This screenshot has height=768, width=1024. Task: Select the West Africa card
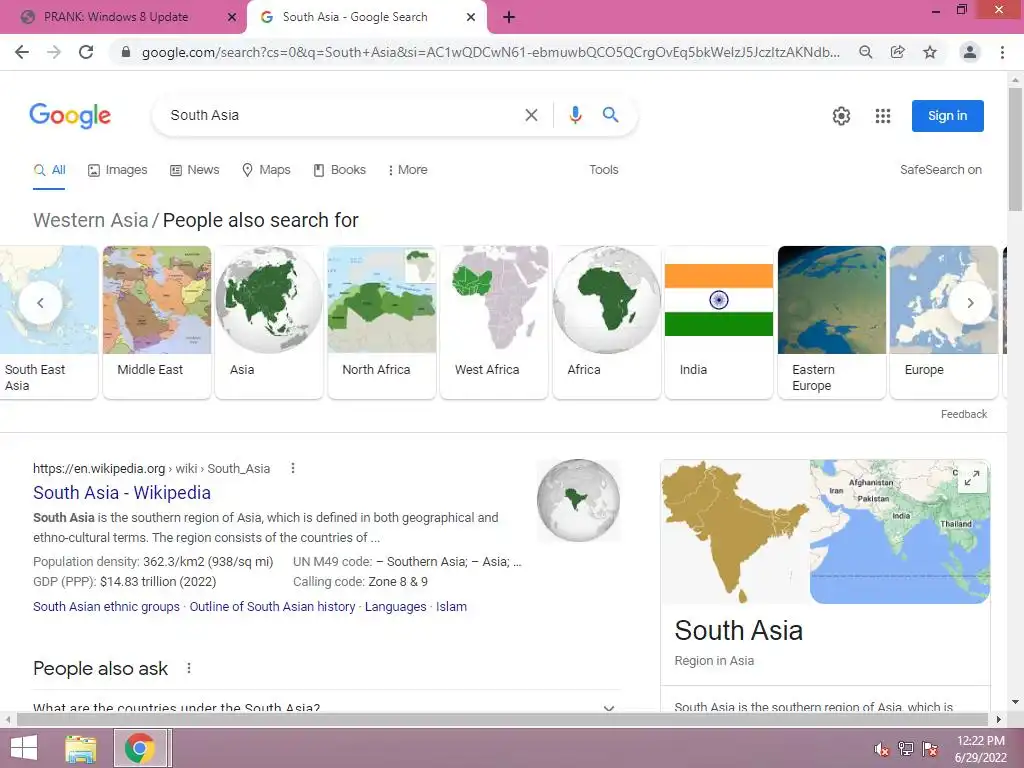click(x=494, y=322)
